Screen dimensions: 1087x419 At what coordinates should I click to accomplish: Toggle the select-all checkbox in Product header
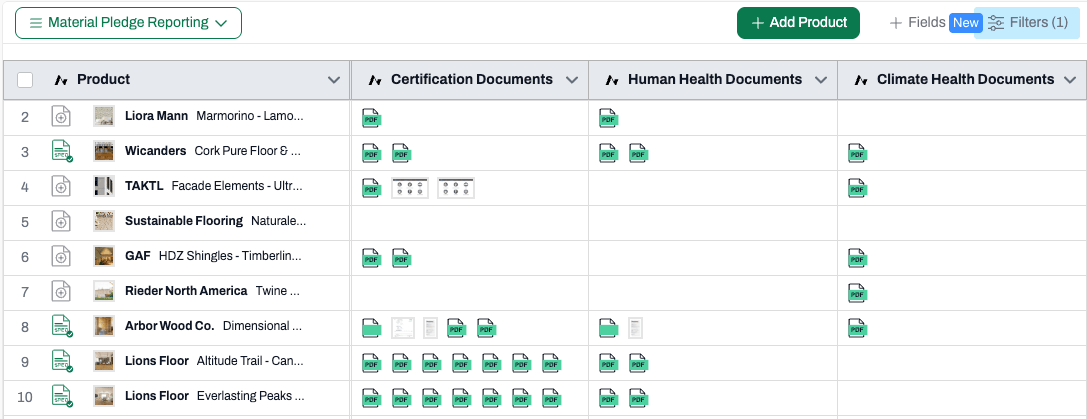point(25,80)
